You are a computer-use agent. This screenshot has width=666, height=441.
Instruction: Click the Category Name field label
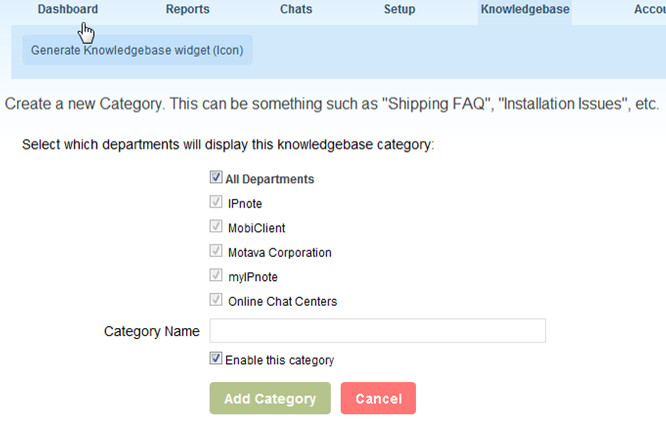click(x=152, y=331)
